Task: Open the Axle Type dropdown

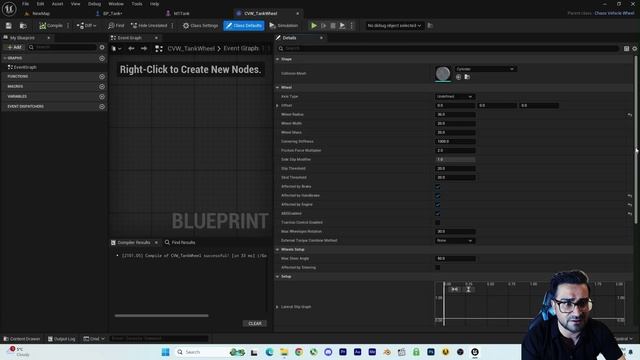Action: (x=455, y=97)
